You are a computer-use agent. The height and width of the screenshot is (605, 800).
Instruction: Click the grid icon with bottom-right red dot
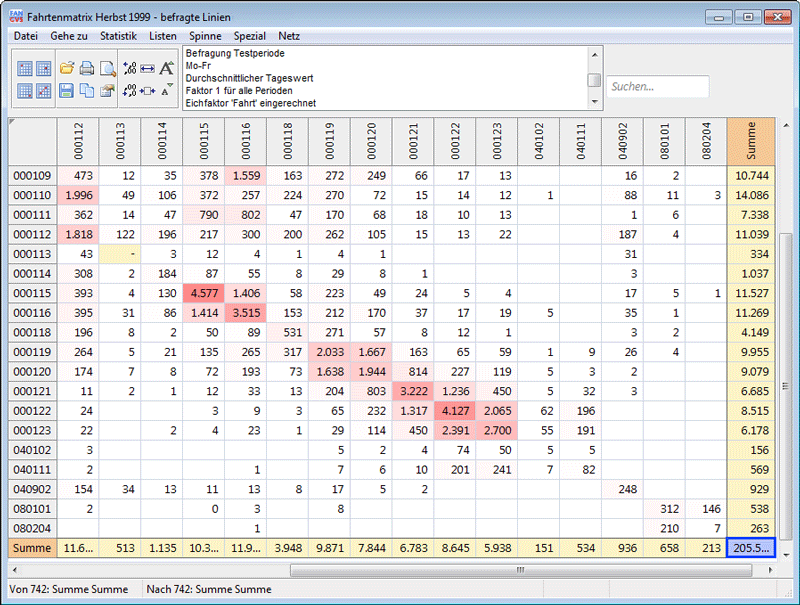24,91
